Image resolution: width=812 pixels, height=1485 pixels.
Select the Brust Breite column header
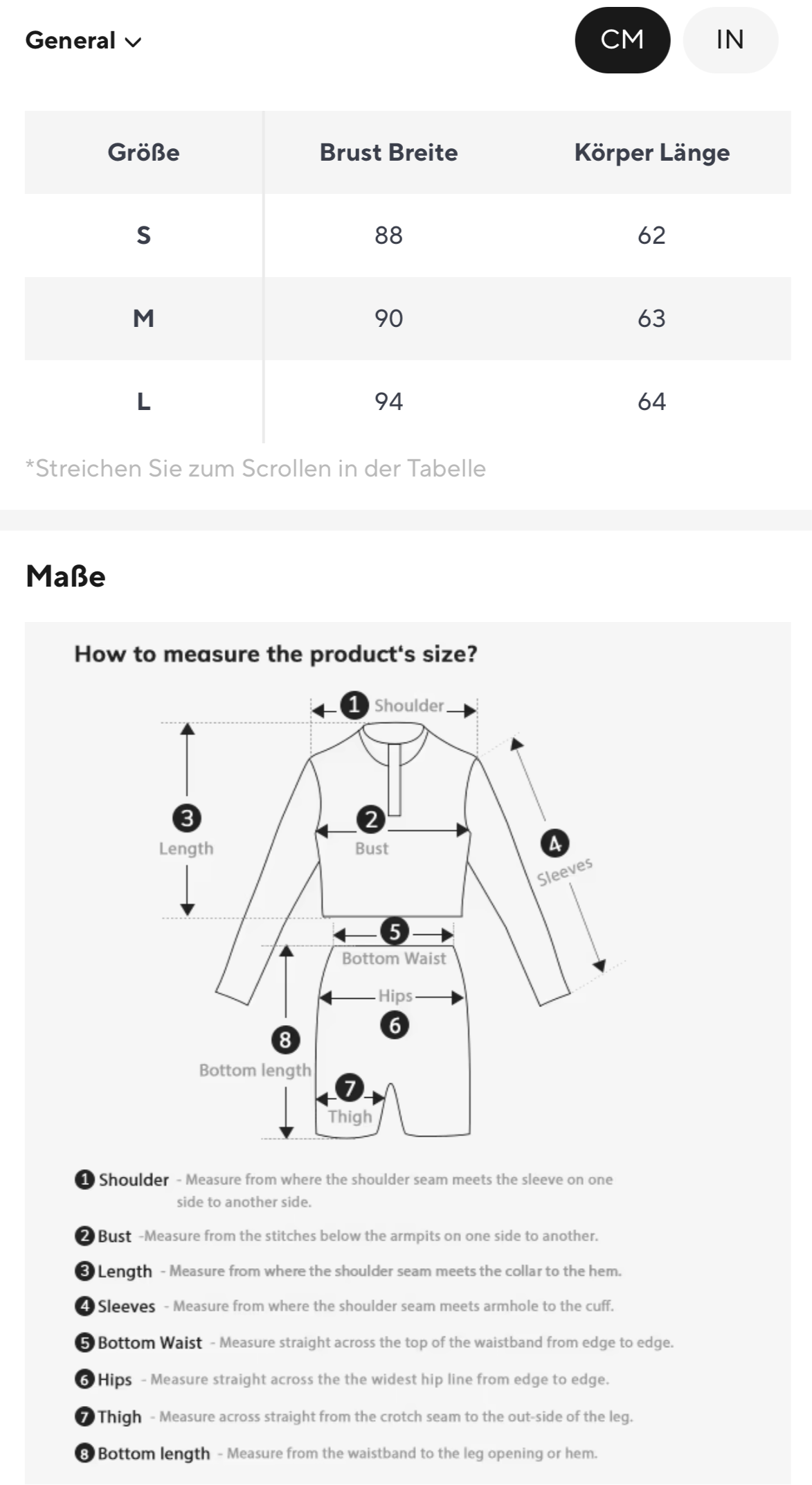point(388,152)
